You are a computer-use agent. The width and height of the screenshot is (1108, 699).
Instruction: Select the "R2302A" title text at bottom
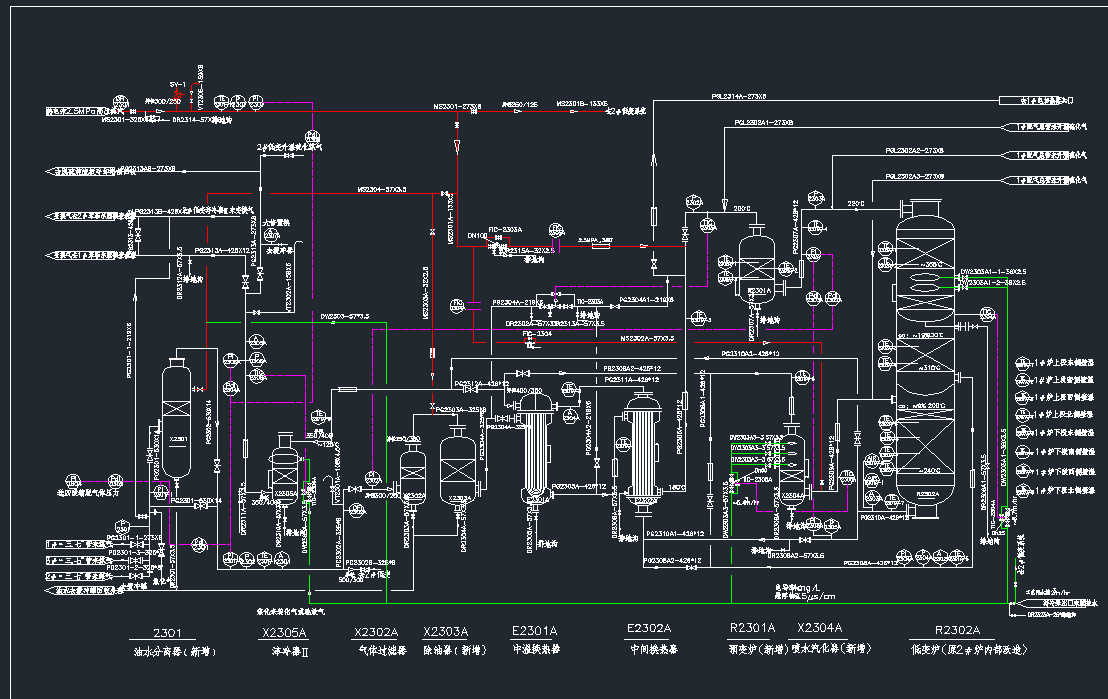[x=957, y=631]
